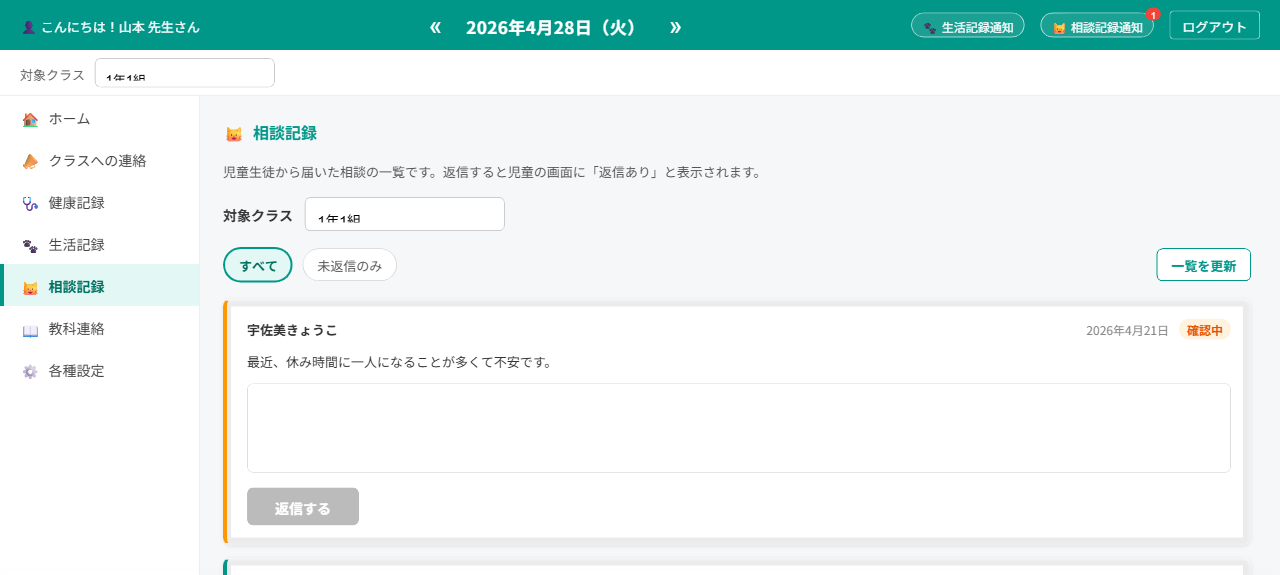The image size is (1280, 575).
Task: Click the paw icon in 生活記録通知 button
Action: pyautogui.click(x=930, y=28)
